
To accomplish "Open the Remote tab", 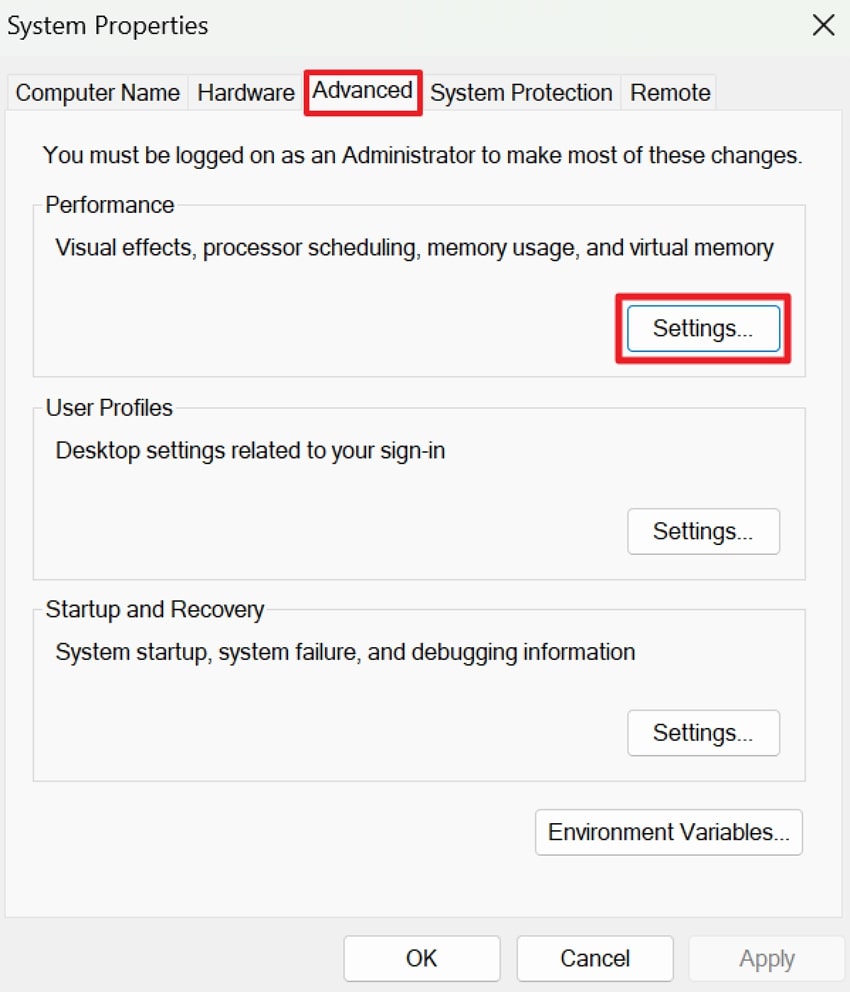I will coord(668,92).
